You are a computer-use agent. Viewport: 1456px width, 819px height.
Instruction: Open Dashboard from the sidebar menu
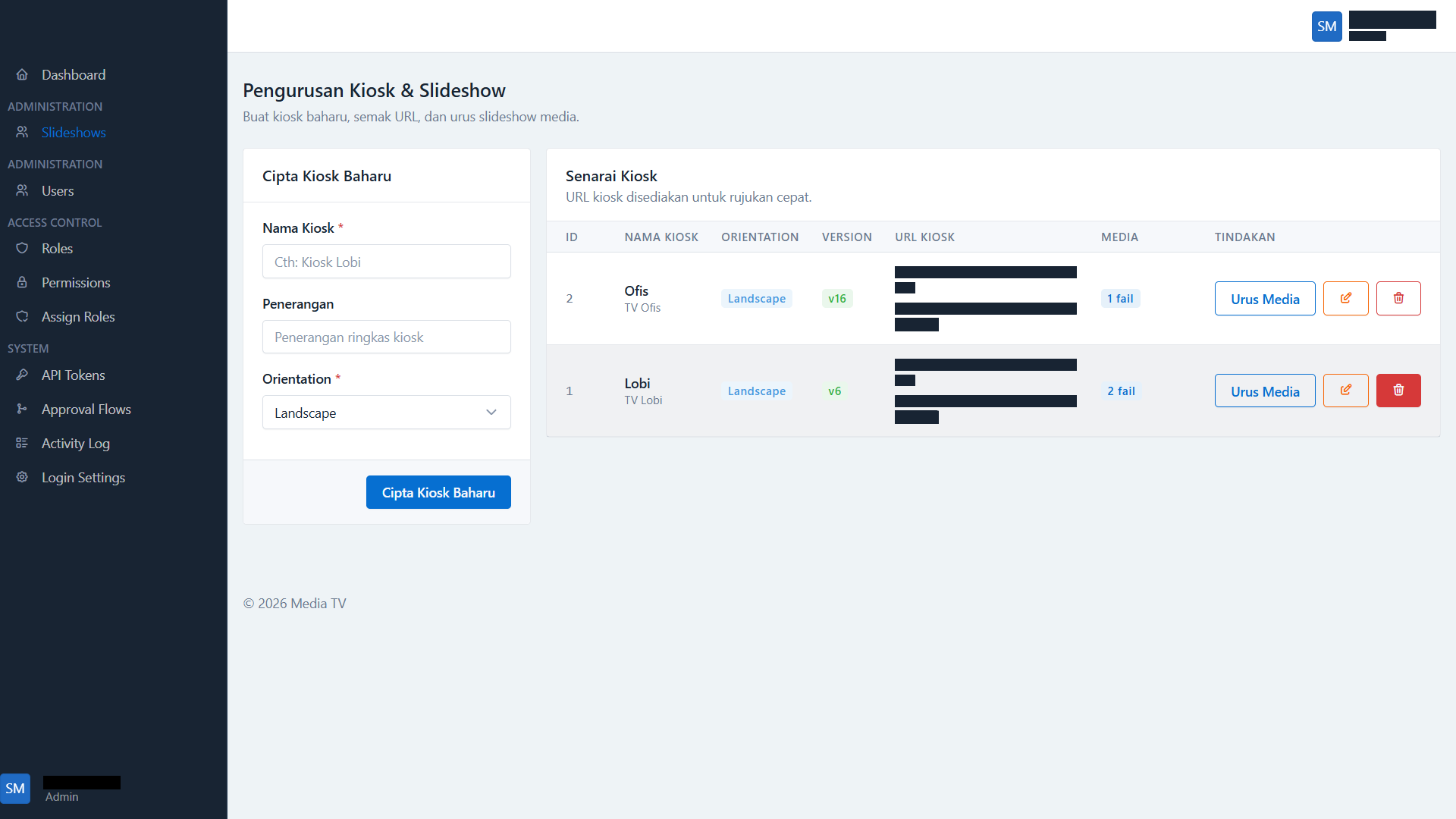point(74,74)
